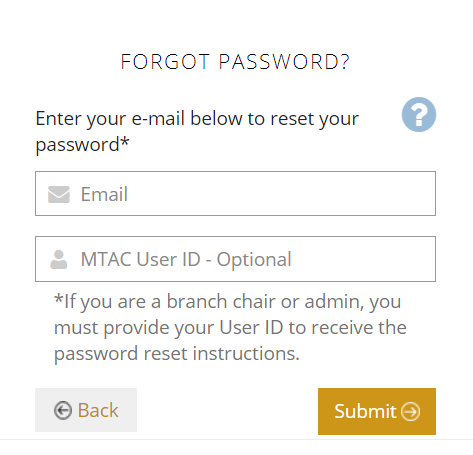
Task: Go back using the Back button
Action: (86, 410)
